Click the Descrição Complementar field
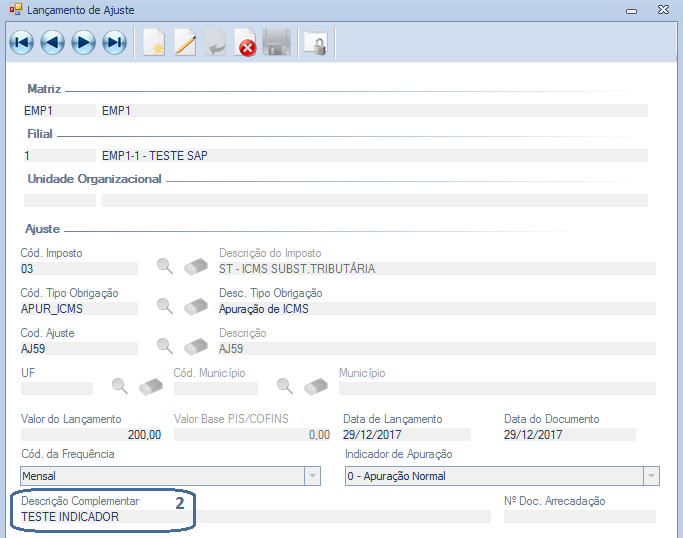The image size is (683, 538). point(255,517)
